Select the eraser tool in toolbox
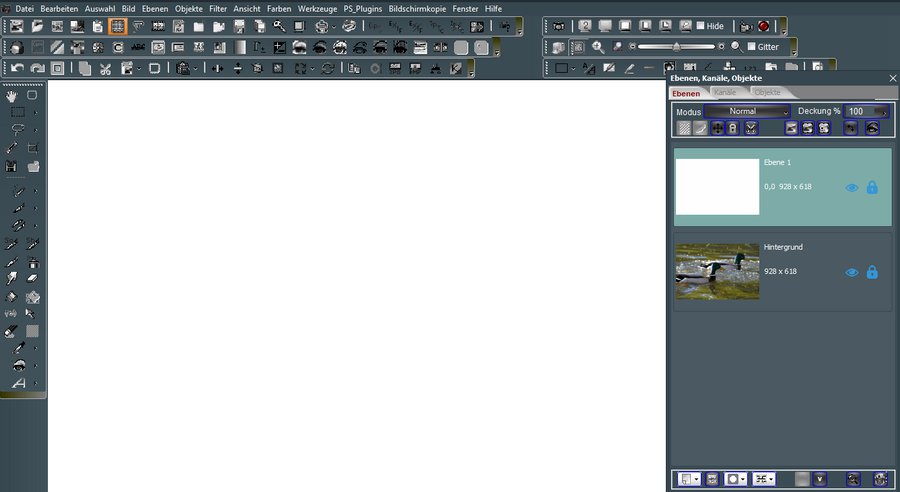This screenshot has width=900, height=492. coord(33,278)
